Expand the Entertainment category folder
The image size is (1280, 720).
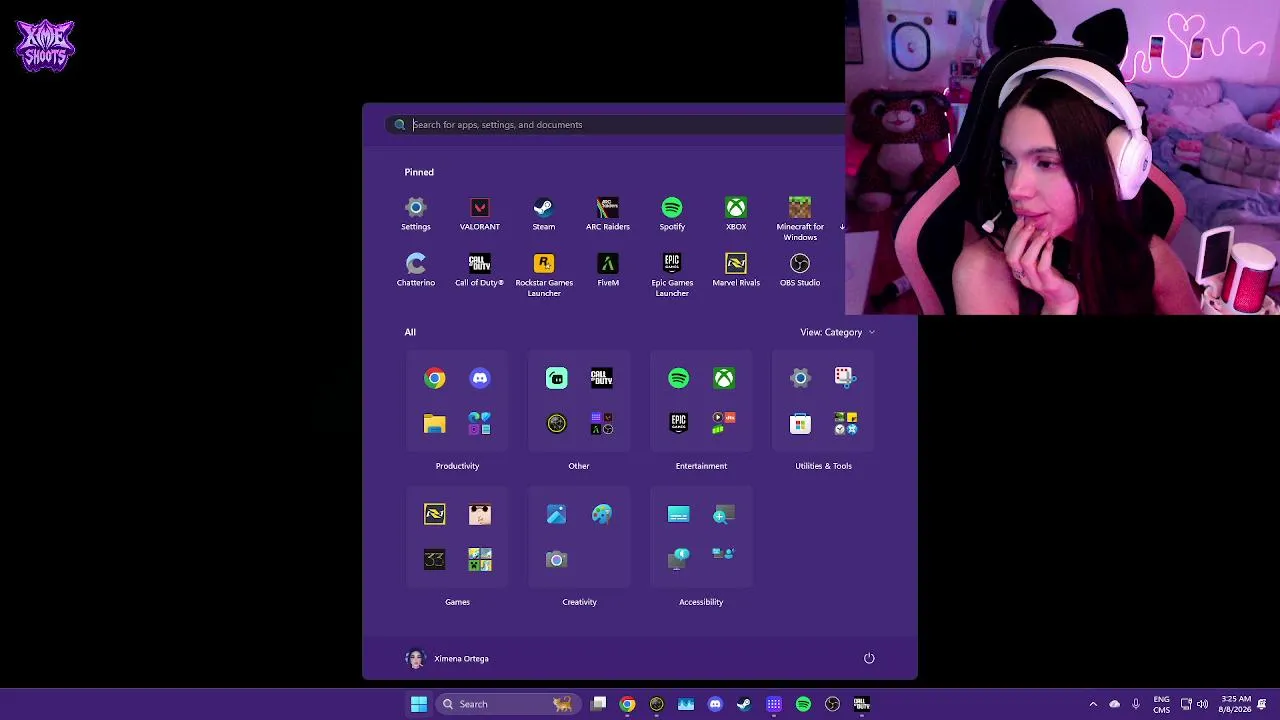[x=724, y=424]
